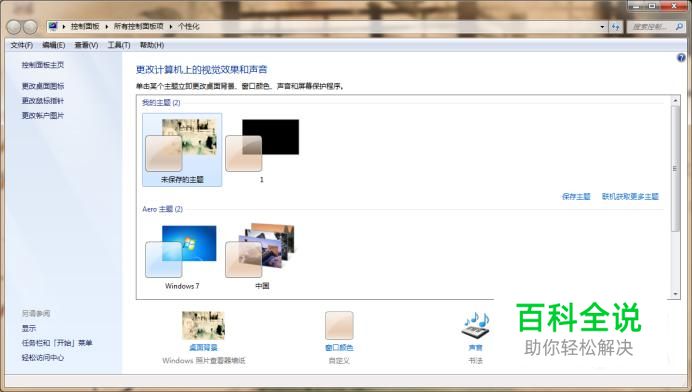Viewport: 692px width, 392px height.
Task: Click the 保存主题 link
Action: 576,196
